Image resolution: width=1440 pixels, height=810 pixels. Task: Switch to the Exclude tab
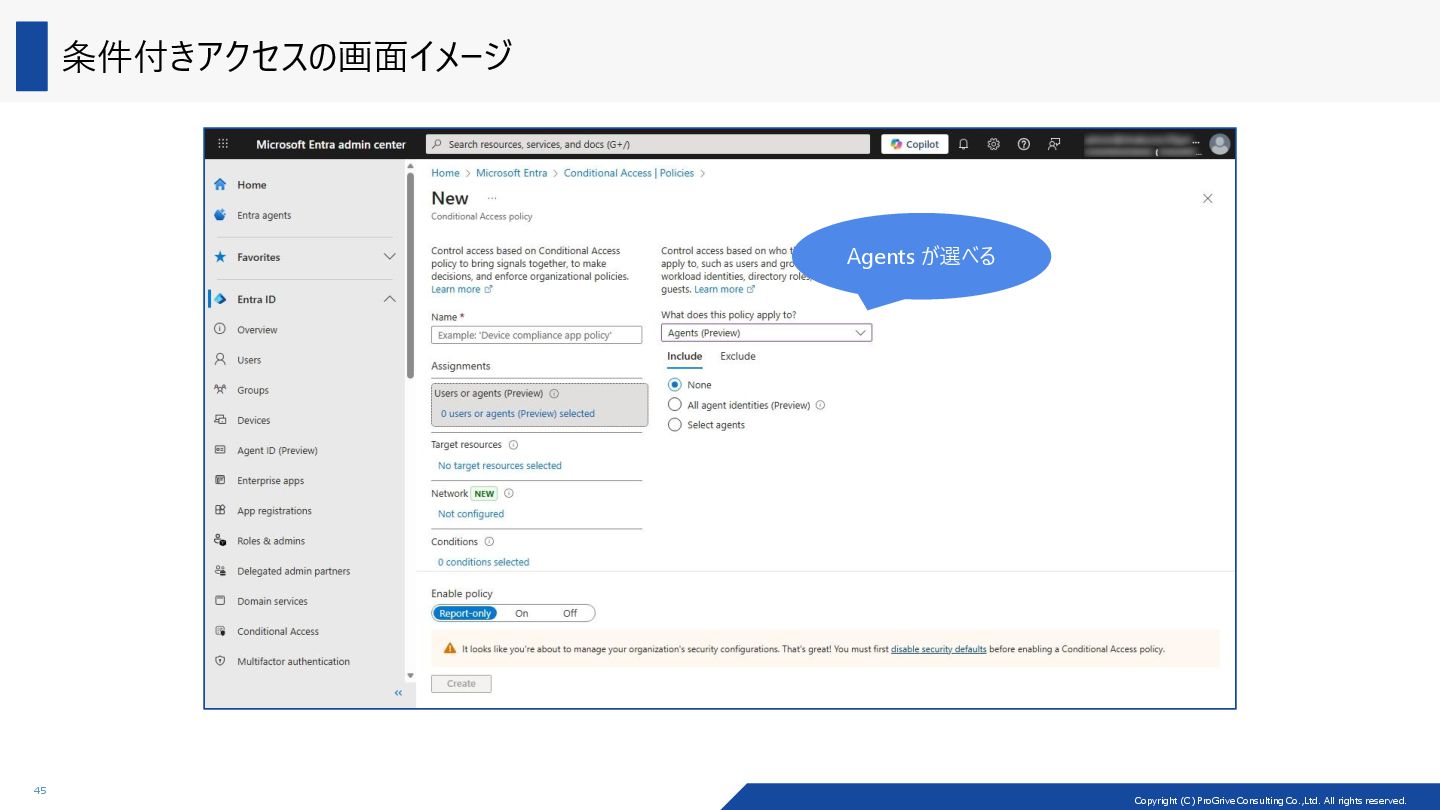(738, 357)
